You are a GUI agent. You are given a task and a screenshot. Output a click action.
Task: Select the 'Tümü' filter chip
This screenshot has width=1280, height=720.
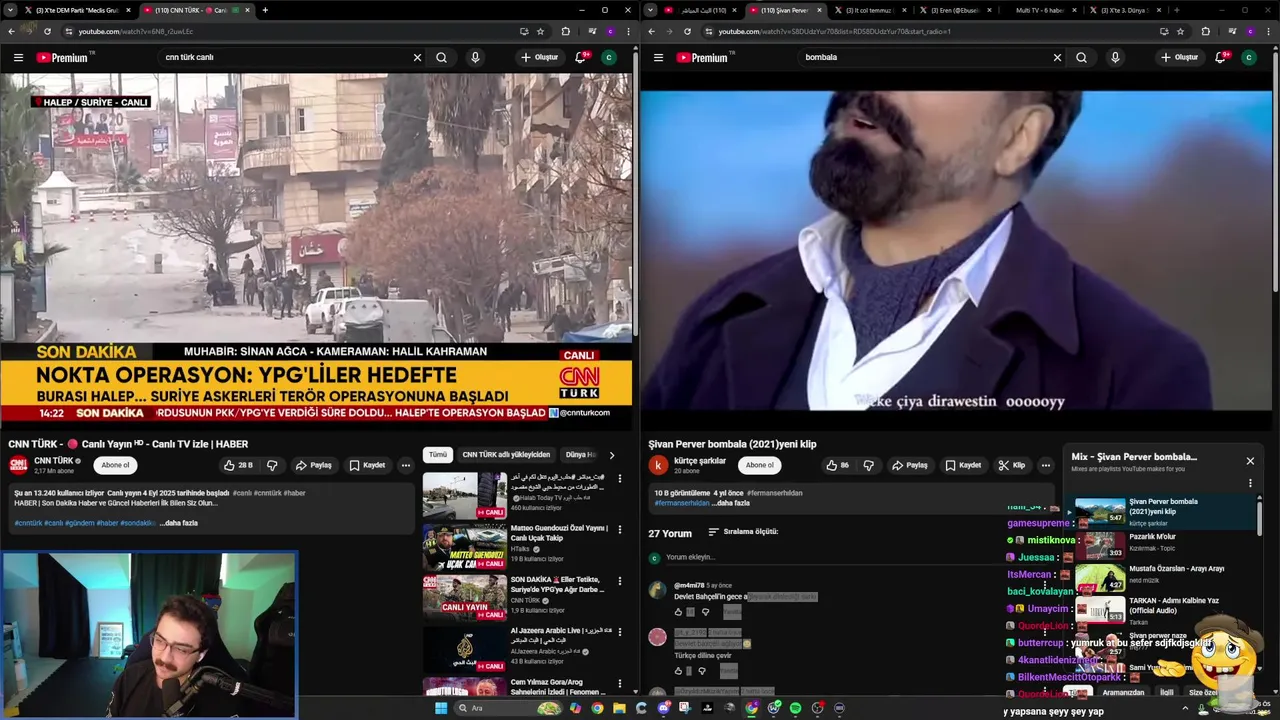click(x=438, y=455)
